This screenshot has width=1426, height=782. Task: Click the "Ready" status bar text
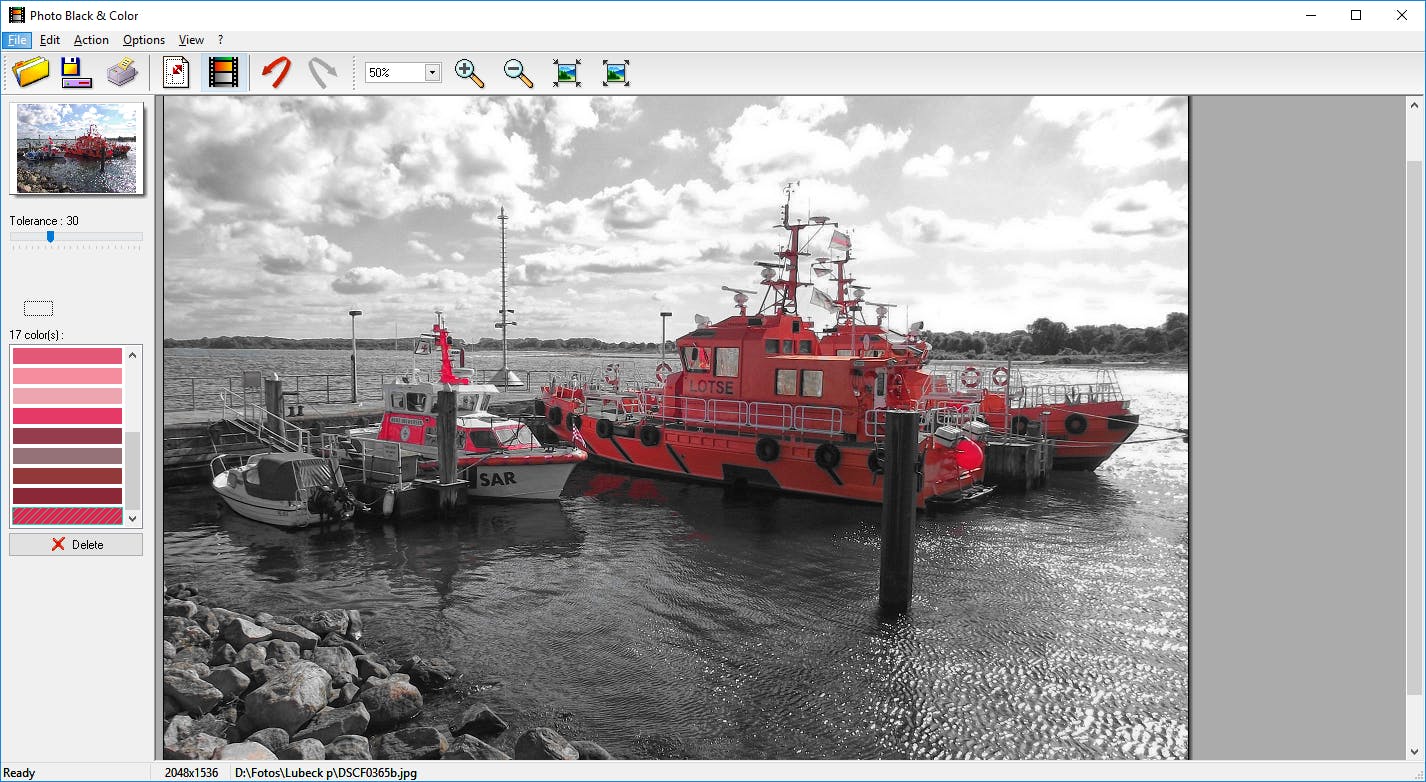point(19,772)
